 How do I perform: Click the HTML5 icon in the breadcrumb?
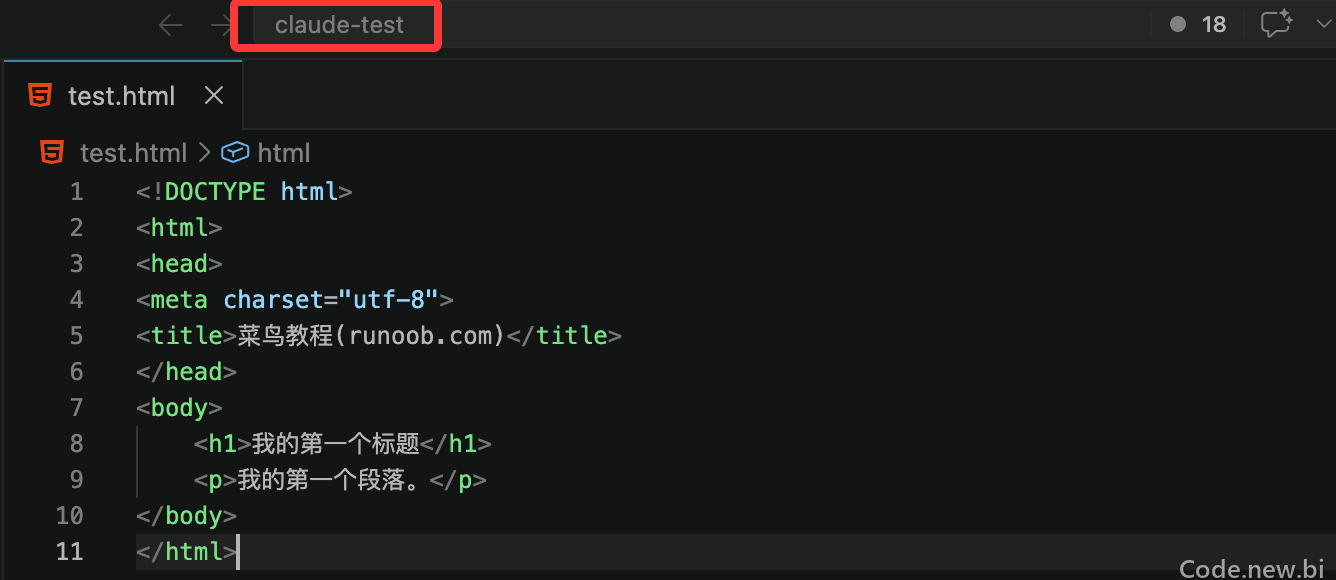(x=52, y=152)
